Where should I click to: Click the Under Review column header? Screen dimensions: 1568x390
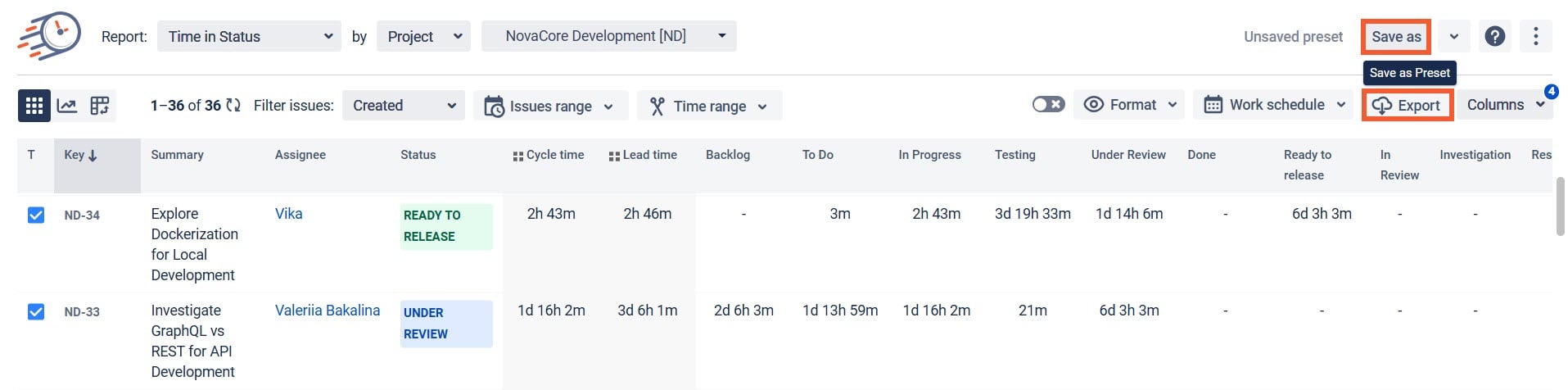click(x=1128, y=155)
